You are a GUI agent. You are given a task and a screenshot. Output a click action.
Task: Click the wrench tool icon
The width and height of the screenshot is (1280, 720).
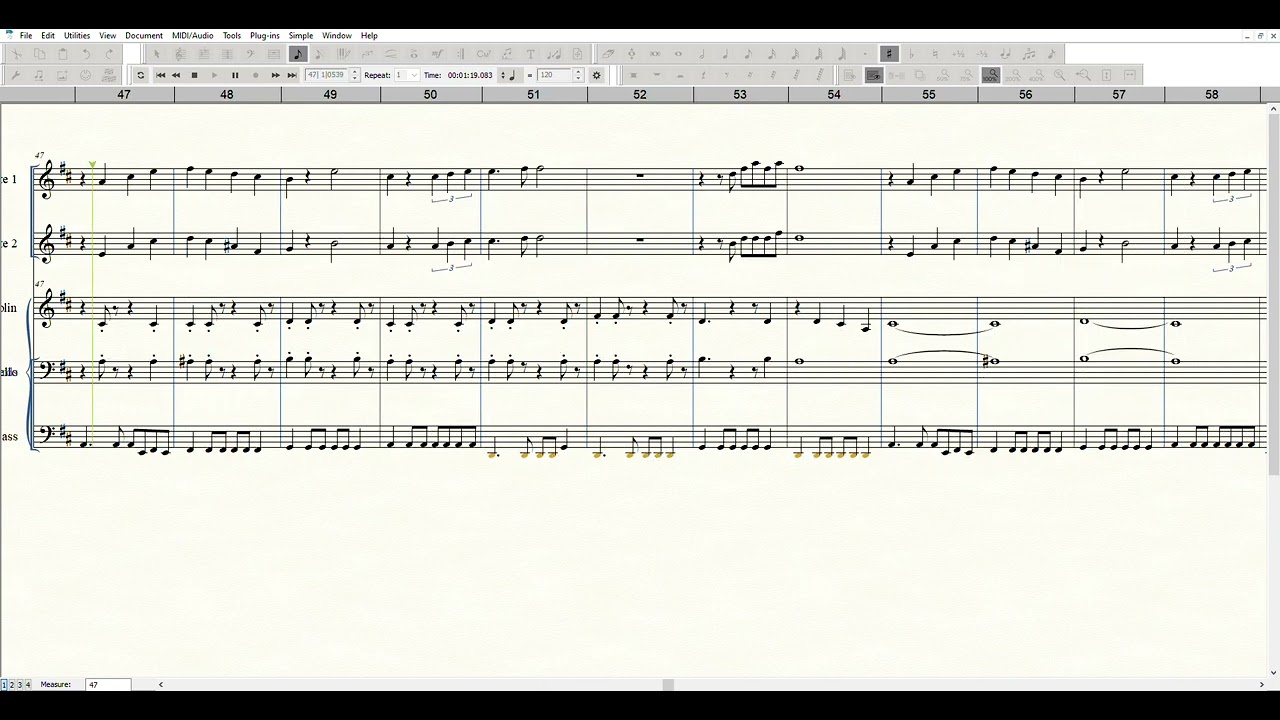click(x=15, y=75)
